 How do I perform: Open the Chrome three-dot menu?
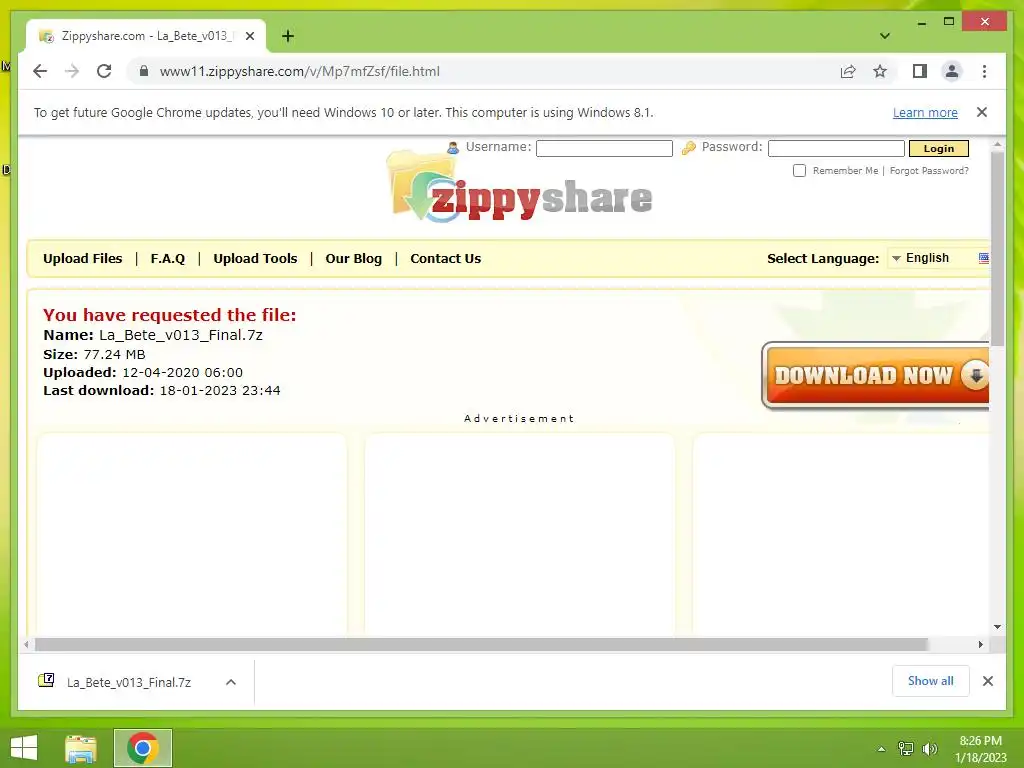pos(984,71)
